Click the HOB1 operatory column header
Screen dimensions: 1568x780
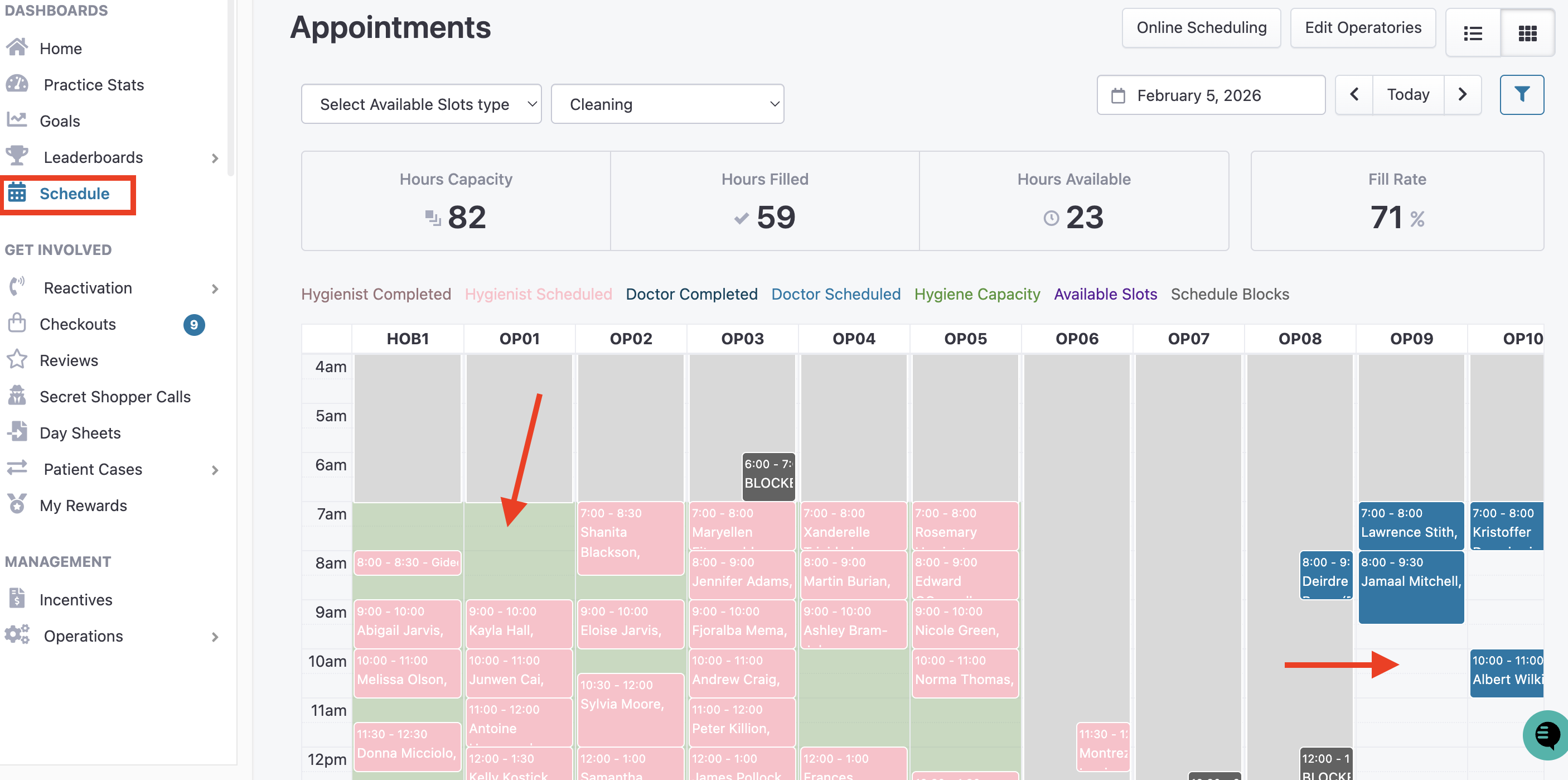click(x=408, y=339)
